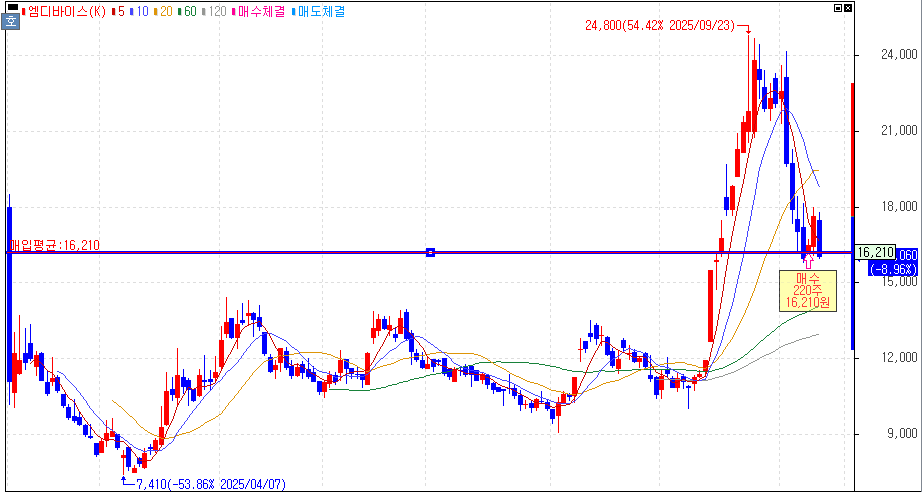This screenshot has height=492, width=924.
Task: Click the 매도체결 legend label
Action: 319,11
